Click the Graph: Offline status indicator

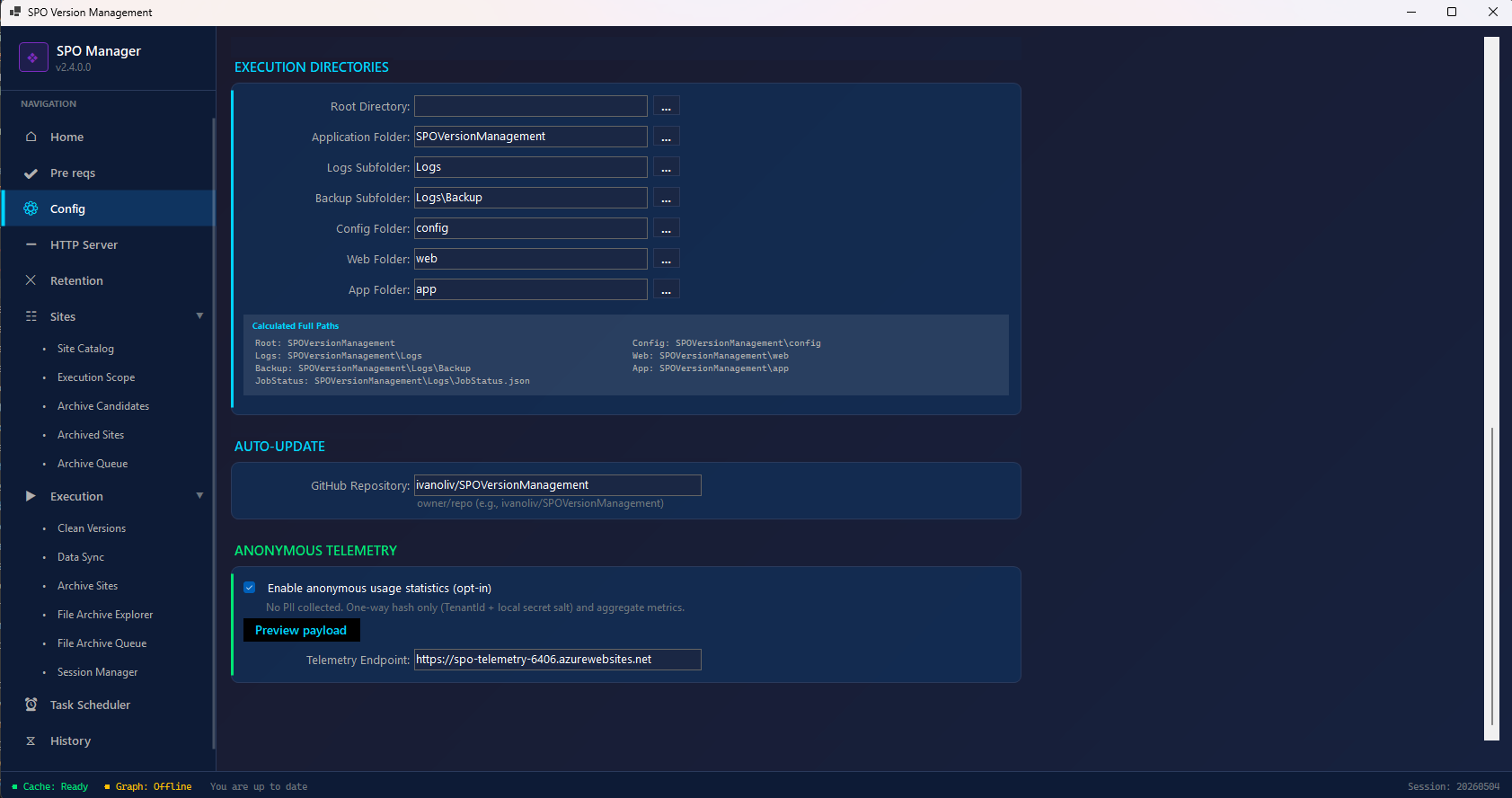click(x=148, y=786)
